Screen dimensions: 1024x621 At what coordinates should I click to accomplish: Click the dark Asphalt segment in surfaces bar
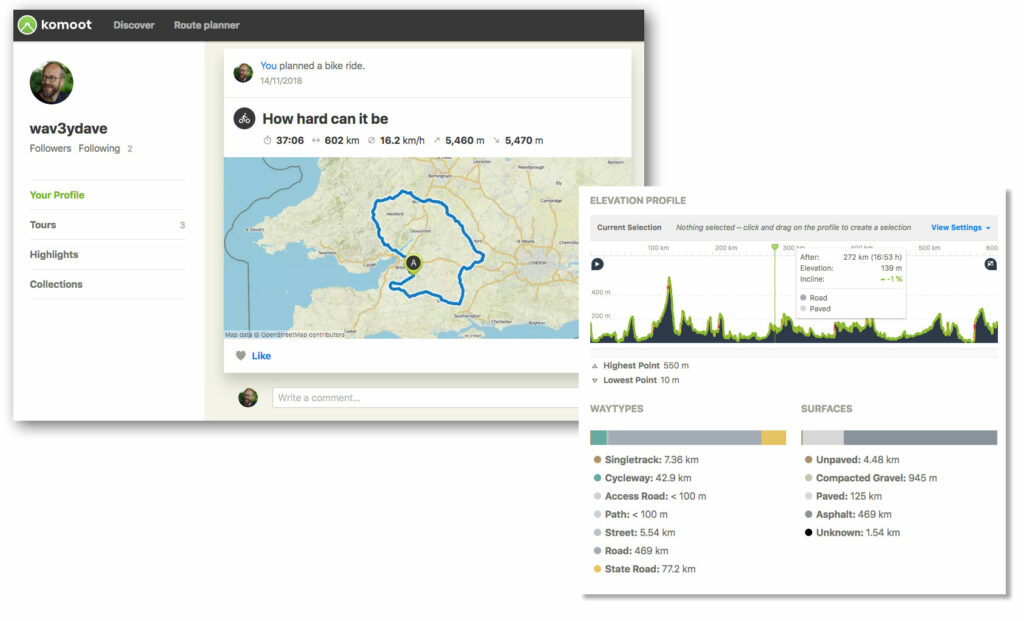920,437
